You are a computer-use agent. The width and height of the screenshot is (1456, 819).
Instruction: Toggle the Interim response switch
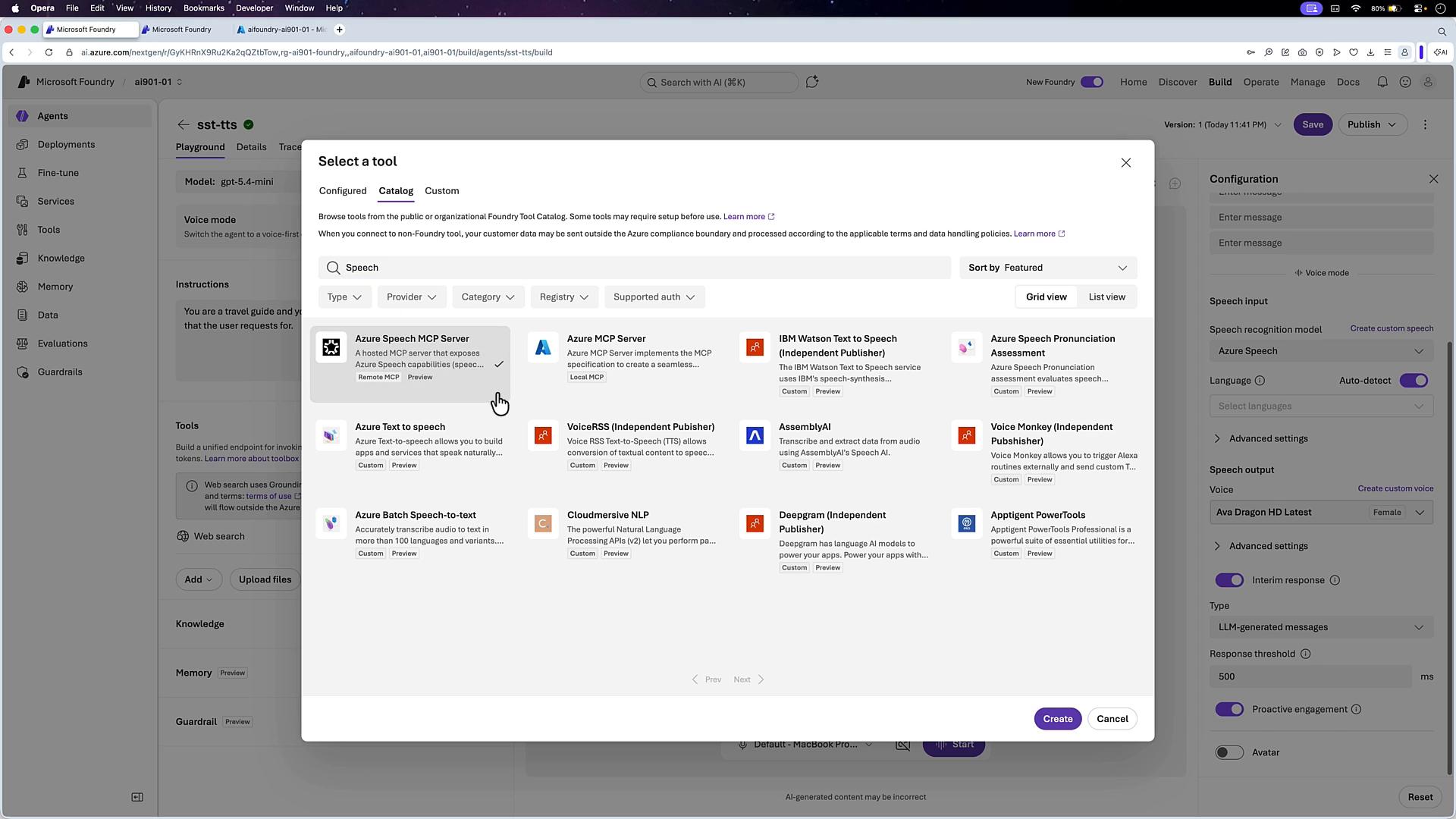1229,580
